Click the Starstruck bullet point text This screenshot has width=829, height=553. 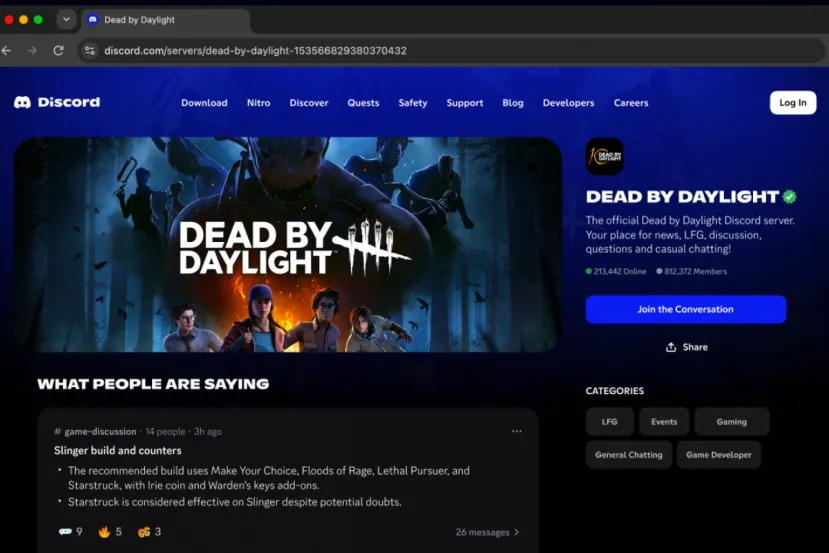[x=235, y=502]
